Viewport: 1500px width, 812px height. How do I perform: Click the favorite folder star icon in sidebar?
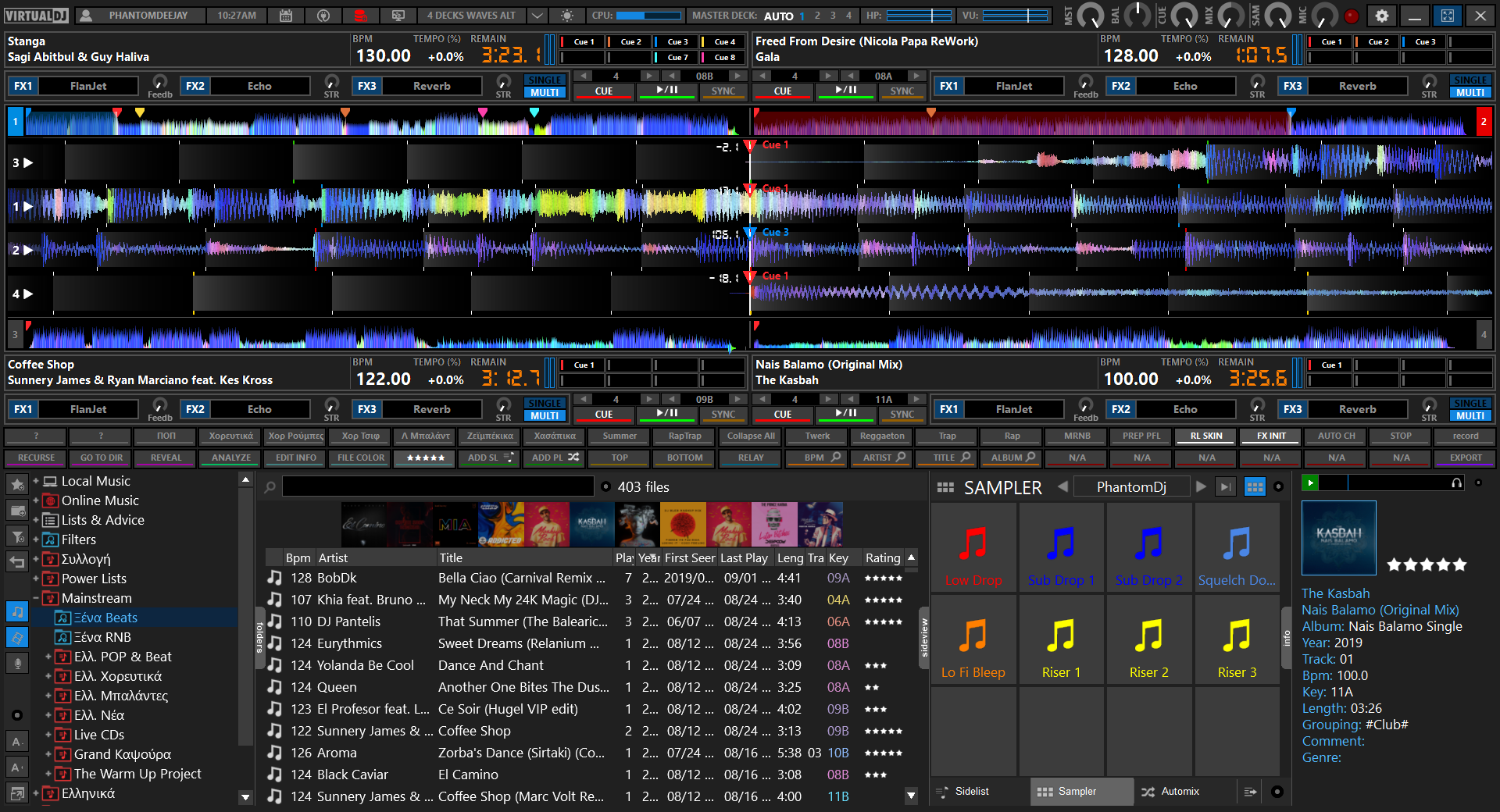[17, 485]
